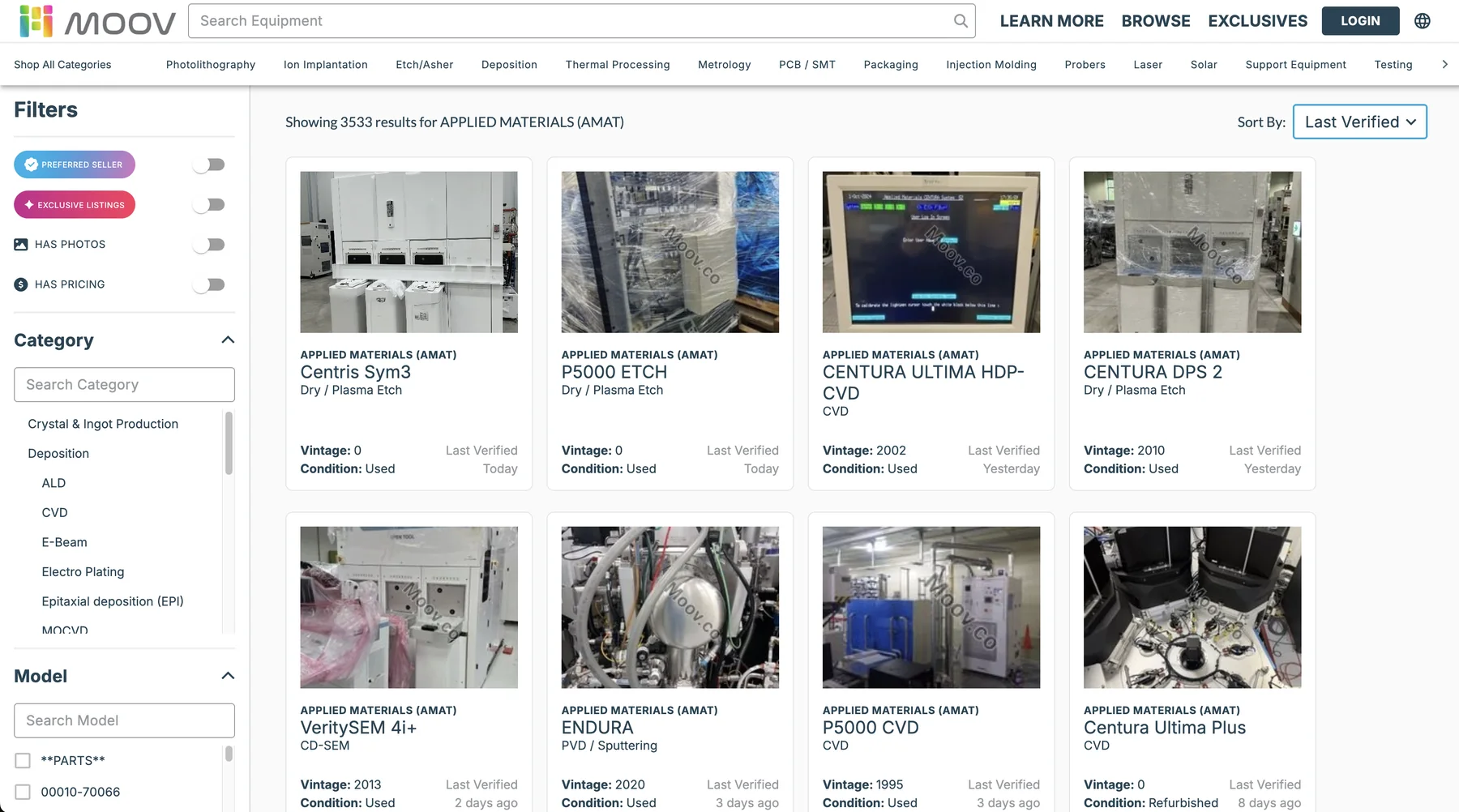Click the Category list scrollbar
Screen dimensions: 1459x812
point(229,442)
